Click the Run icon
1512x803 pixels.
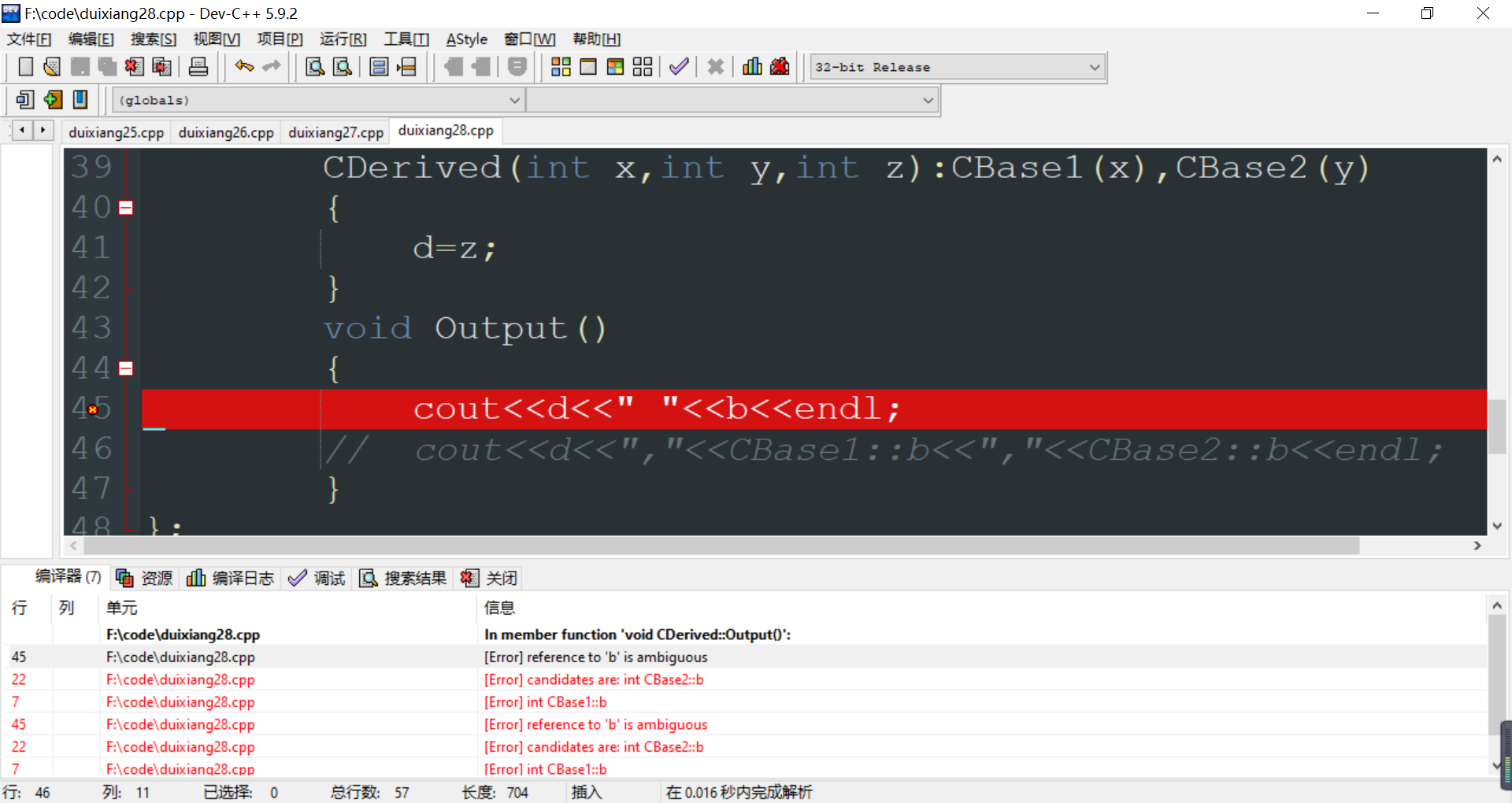point(588,67)
